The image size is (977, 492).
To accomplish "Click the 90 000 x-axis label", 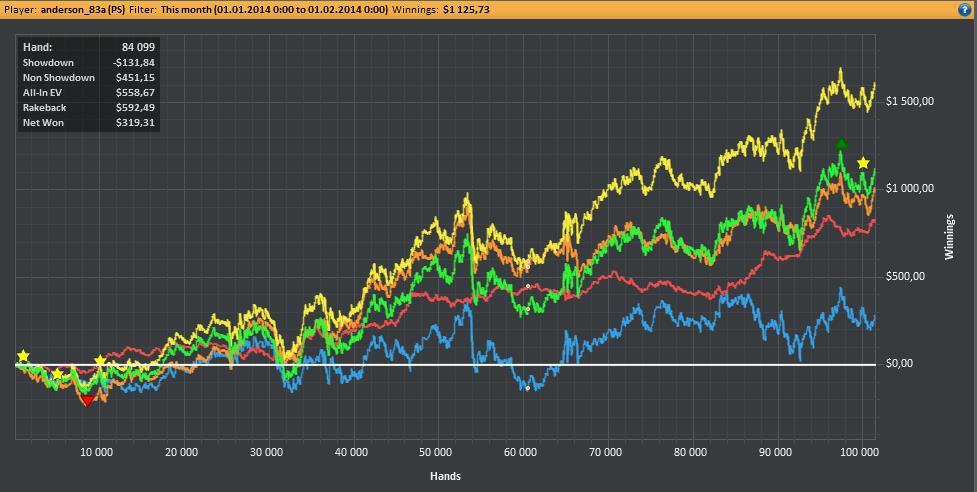I will coord(775,452).
